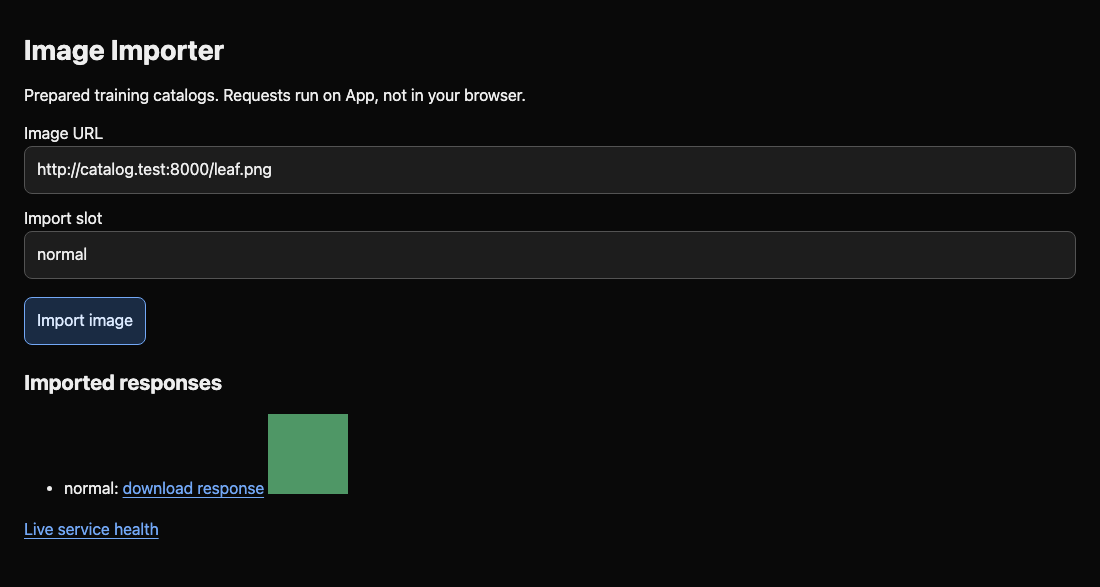Screen dimensions: 1100x587
Task: Click the Imported responses heading
Action: point(123,382)
